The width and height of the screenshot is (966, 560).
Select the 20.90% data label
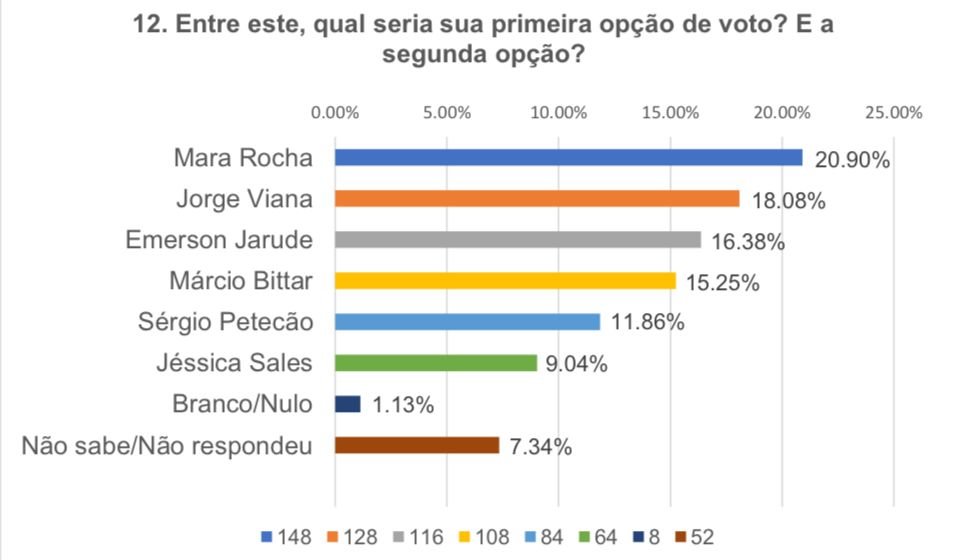[850, 160]
